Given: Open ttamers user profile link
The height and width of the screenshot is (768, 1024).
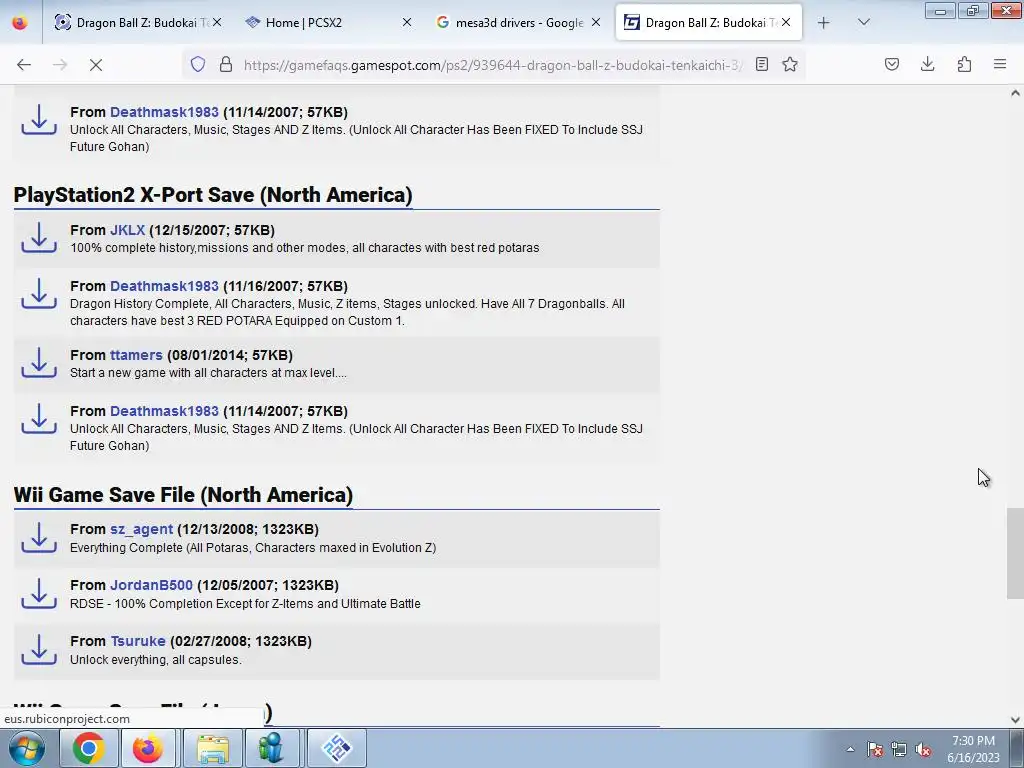Looking at the screenshot, I should coord(136,355).
